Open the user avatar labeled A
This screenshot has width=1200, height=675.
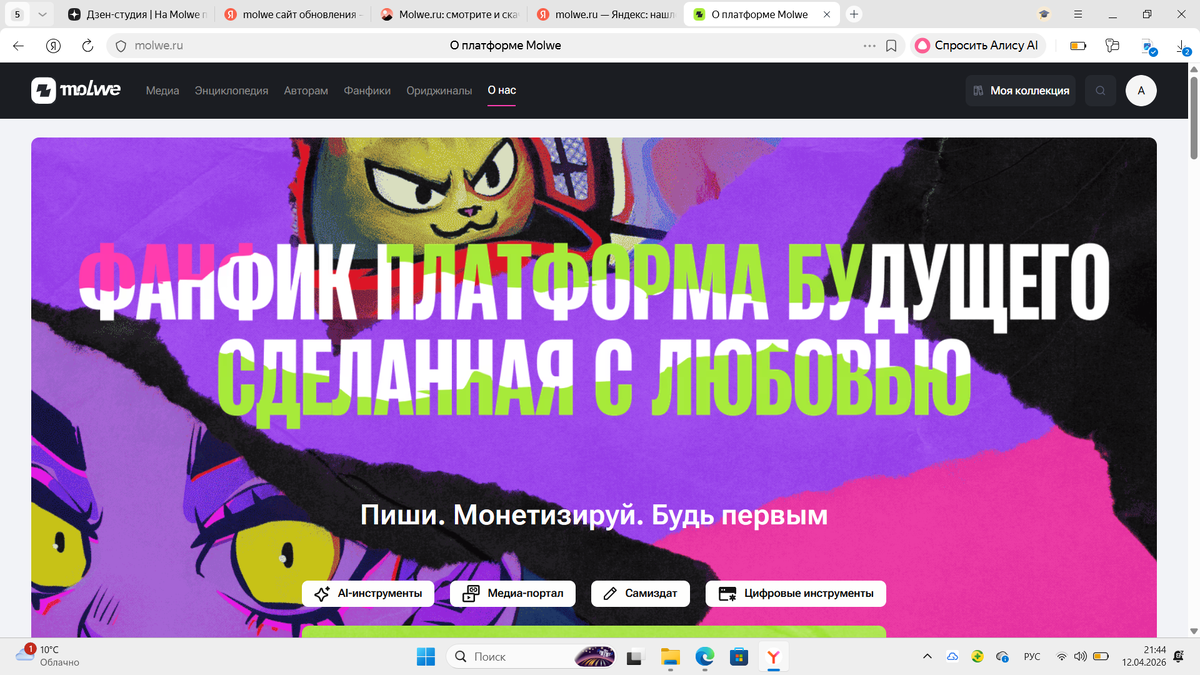1141,90
